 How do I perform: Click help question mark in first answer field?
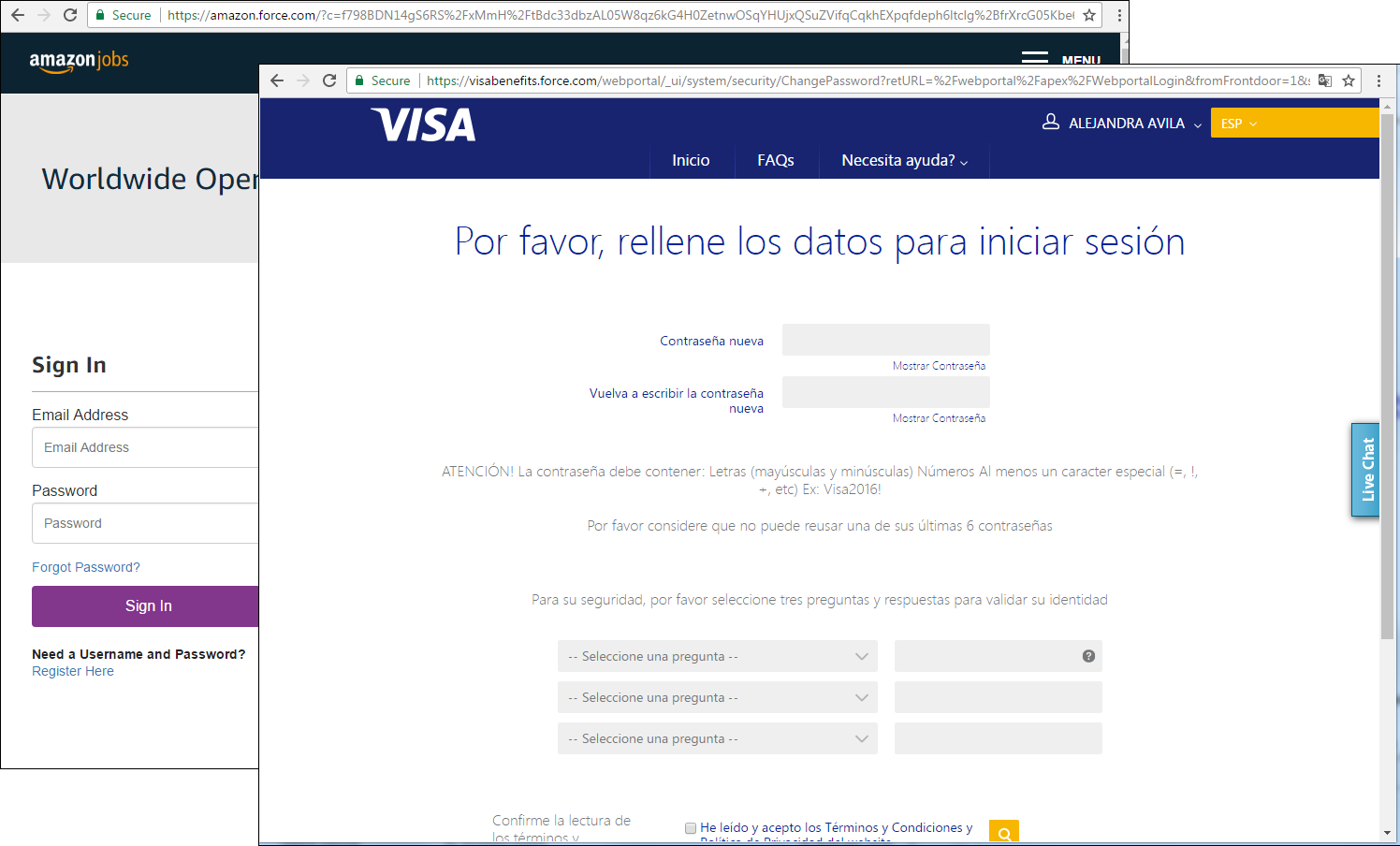(x=1088, y=656)
